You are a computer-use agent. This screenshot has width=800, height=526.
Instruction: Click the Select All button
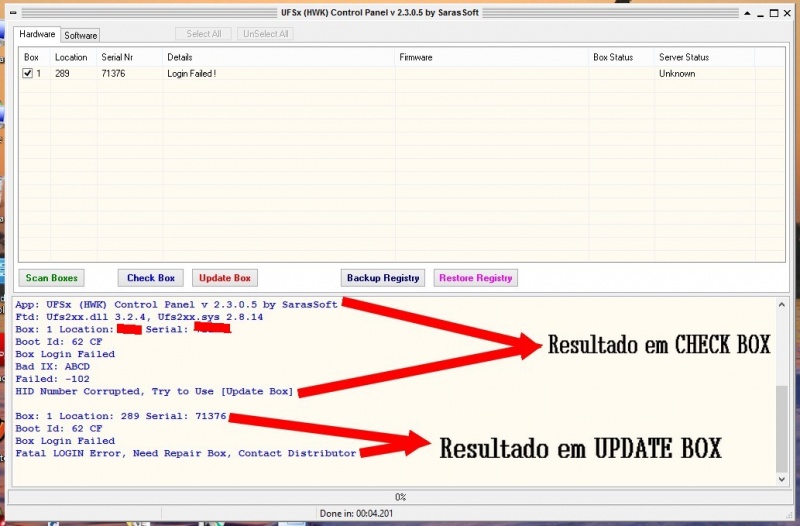click(x=204, y=34)
